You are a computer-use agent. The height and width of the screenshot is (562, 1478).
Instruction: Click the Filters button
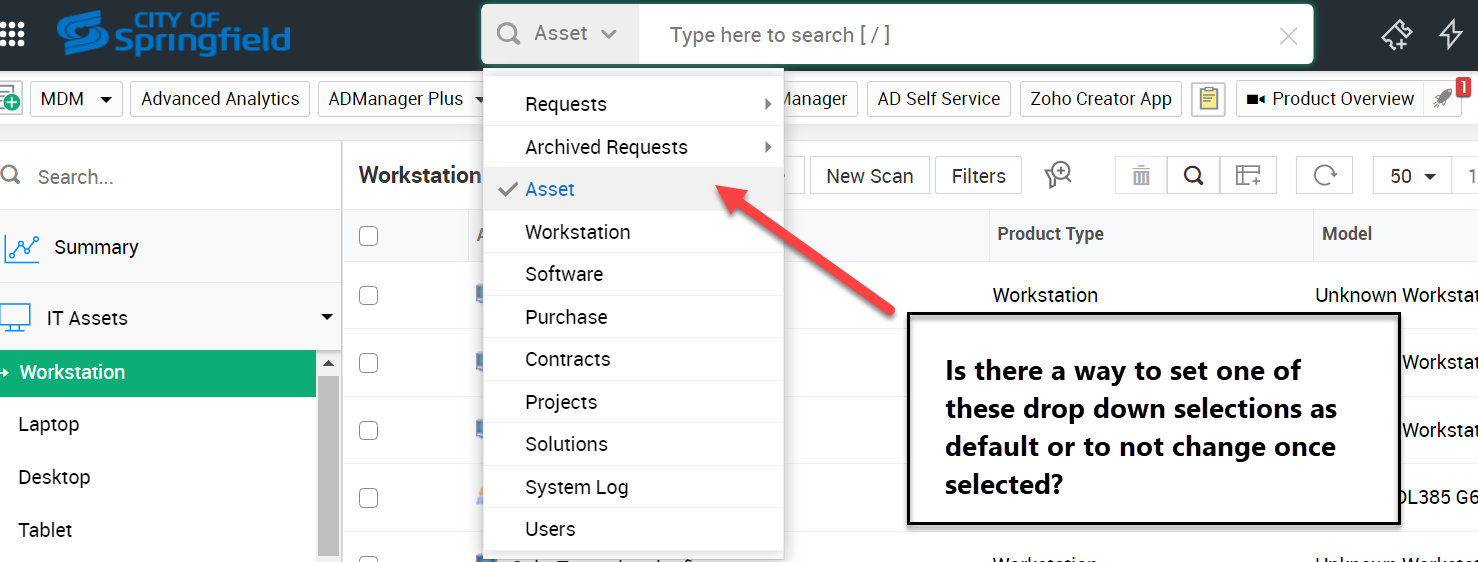click(978, 176)
